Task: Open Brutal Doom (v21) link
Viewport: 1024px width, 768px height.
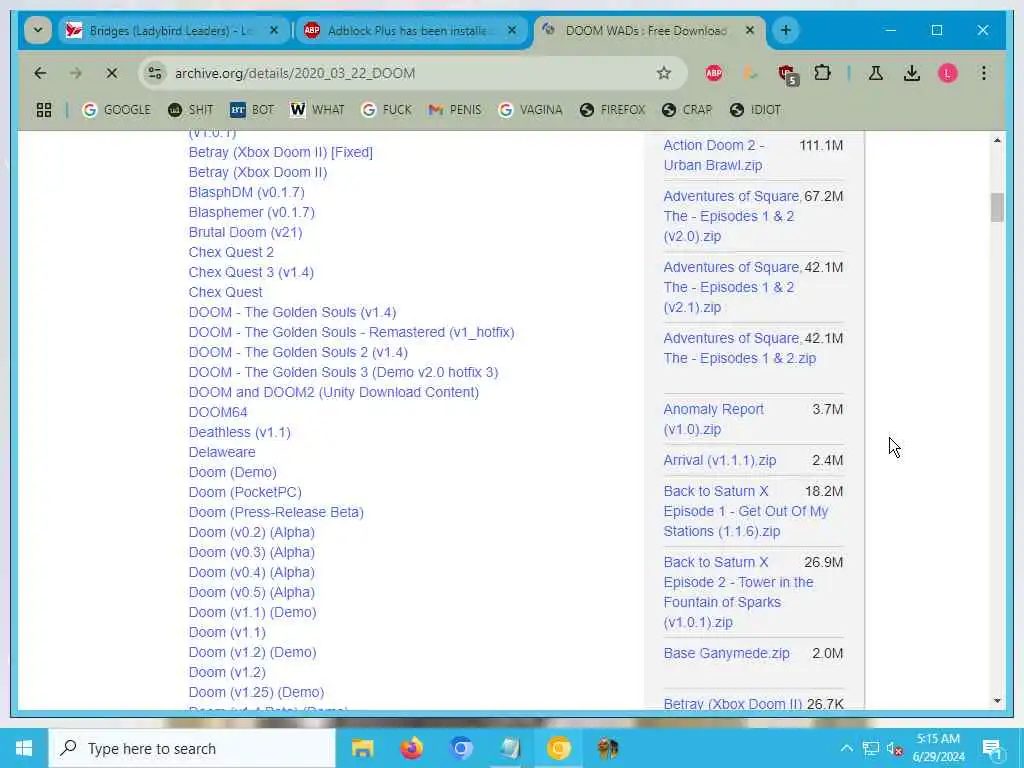Action: pos(246,232)
